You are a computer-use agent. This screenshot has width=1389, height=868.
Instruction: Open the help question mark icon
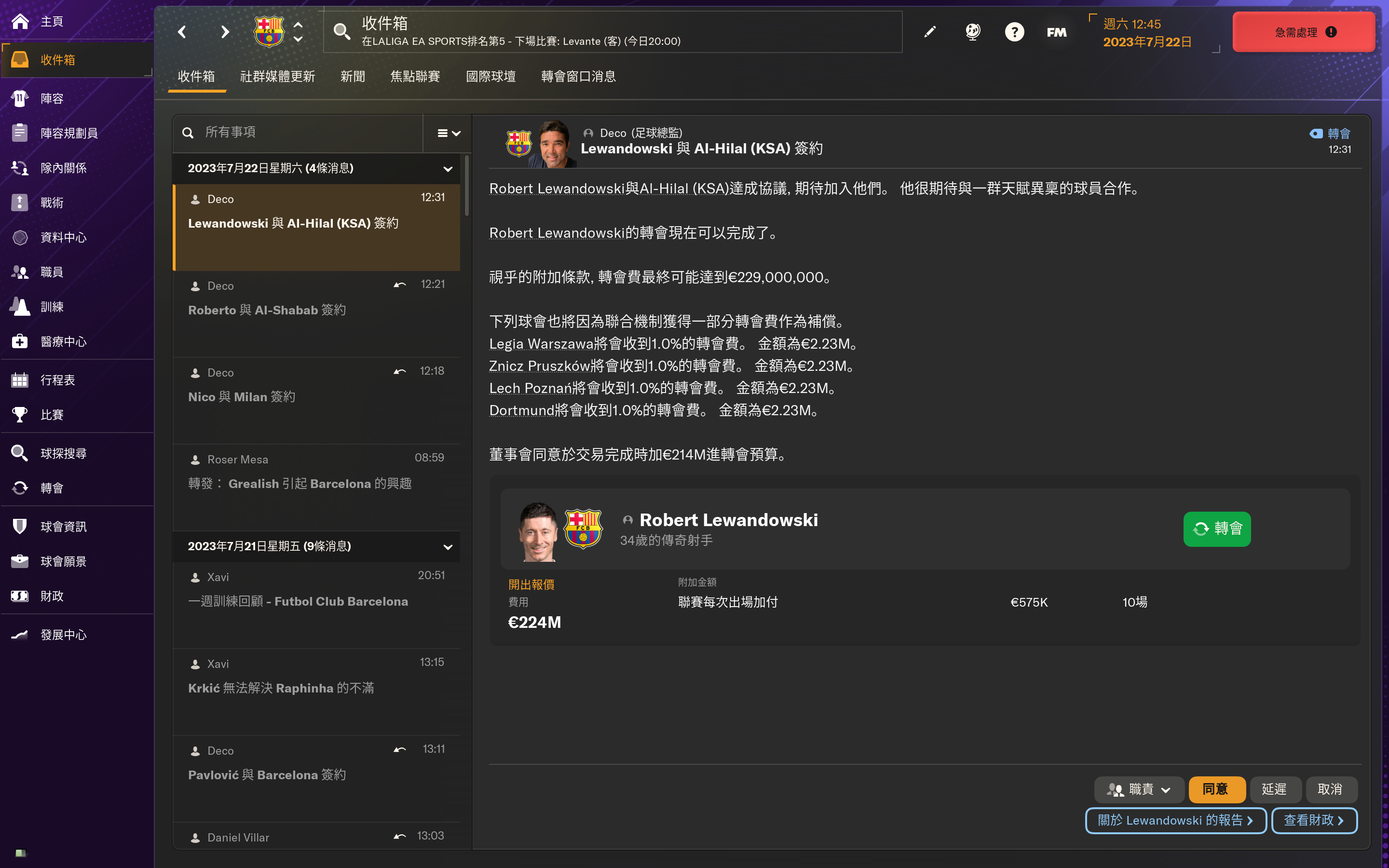(1014, 31)
